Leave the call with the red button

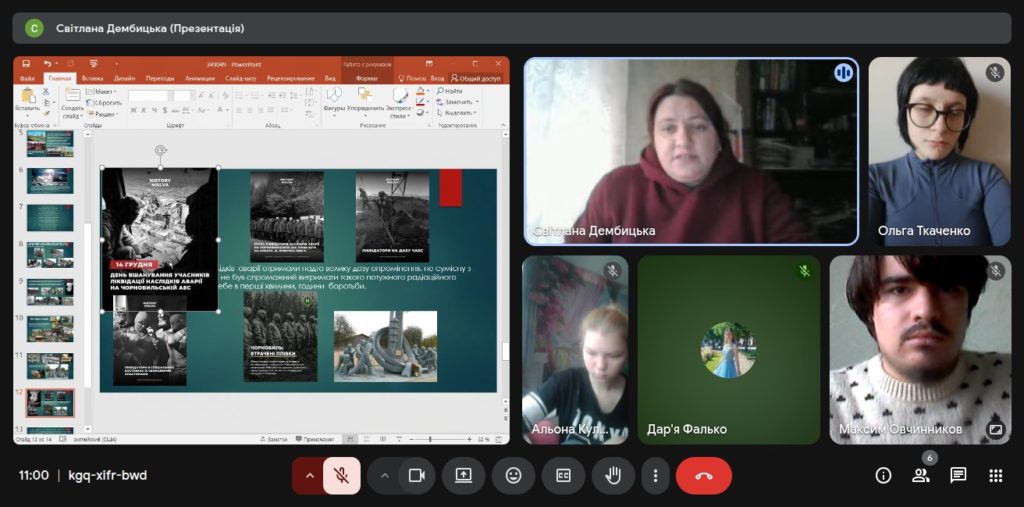(704, 476)
